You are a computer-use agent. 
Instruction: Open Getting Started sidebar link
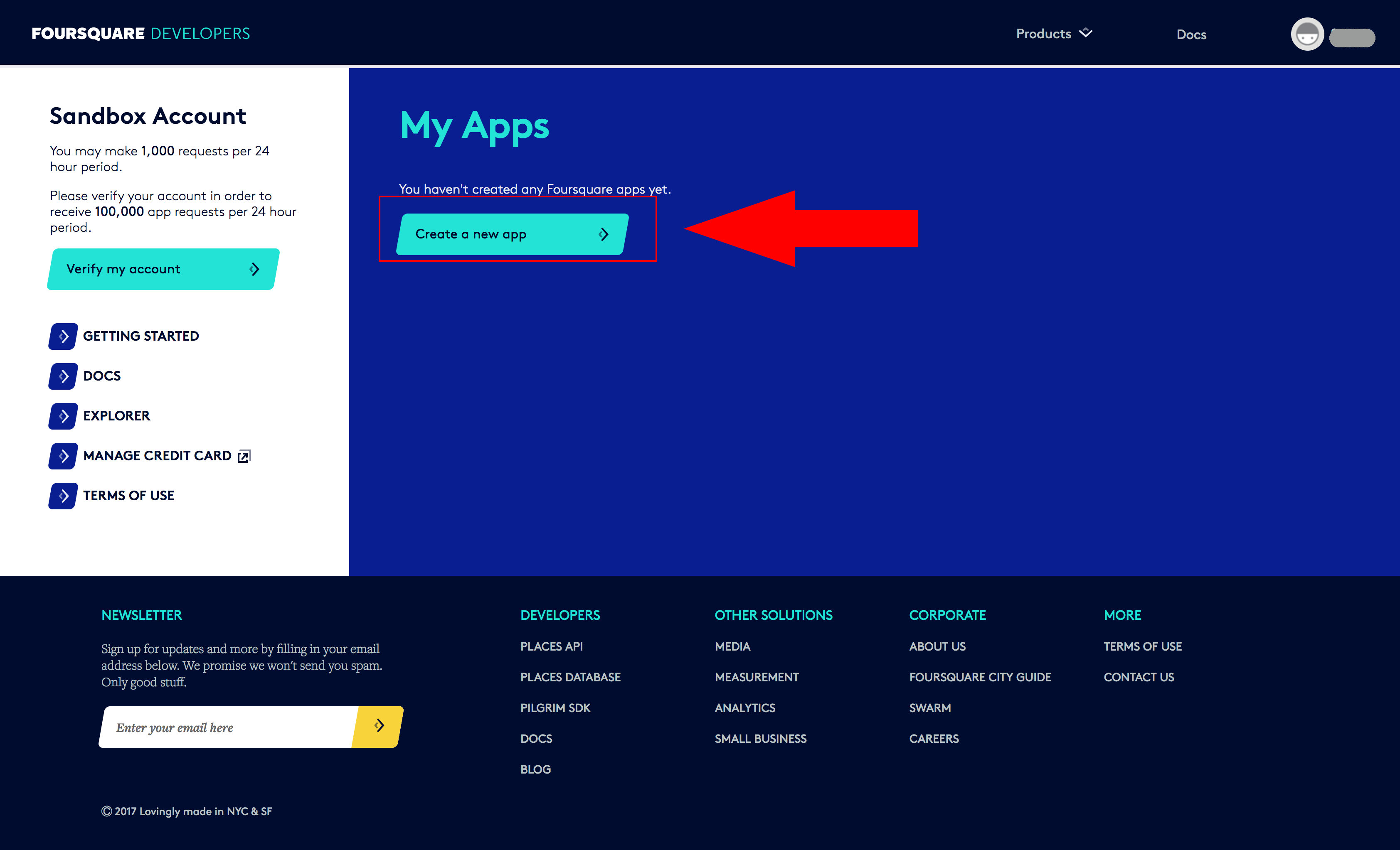tap(141, 336)
